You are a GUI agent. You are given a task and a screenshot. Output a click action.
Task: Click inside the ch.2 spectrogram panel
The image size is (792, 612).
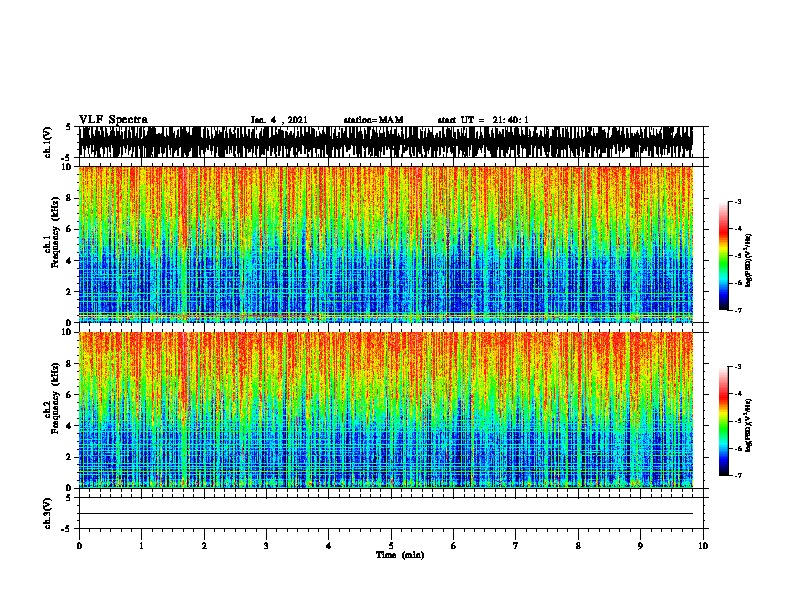tap(386, 410)
